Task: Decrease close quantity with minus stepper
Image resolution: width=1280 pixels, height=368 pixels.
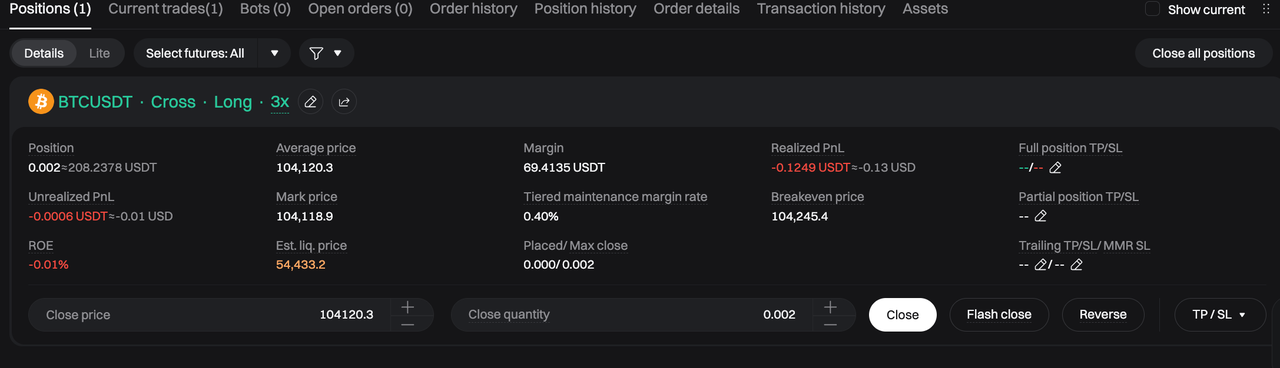Action: (830, 323)
